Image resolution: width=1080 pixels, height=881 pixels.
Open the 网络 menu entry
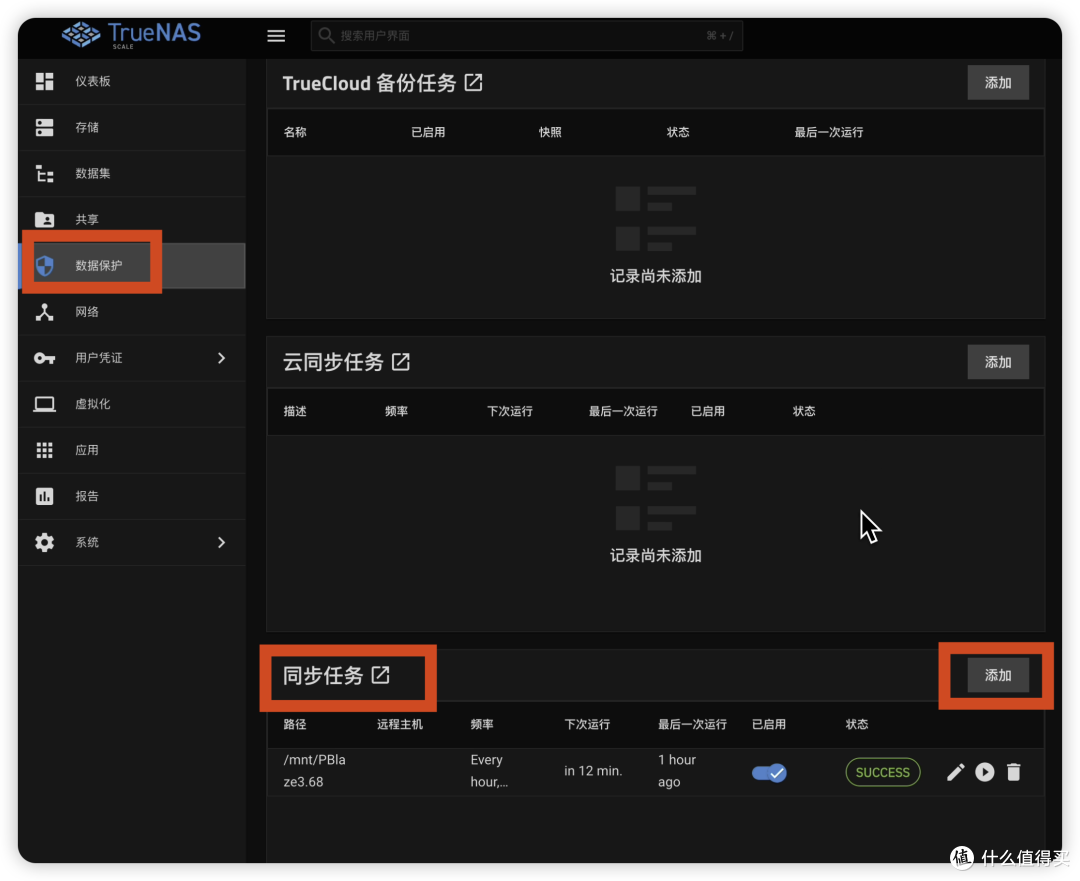tap(132, 312)
